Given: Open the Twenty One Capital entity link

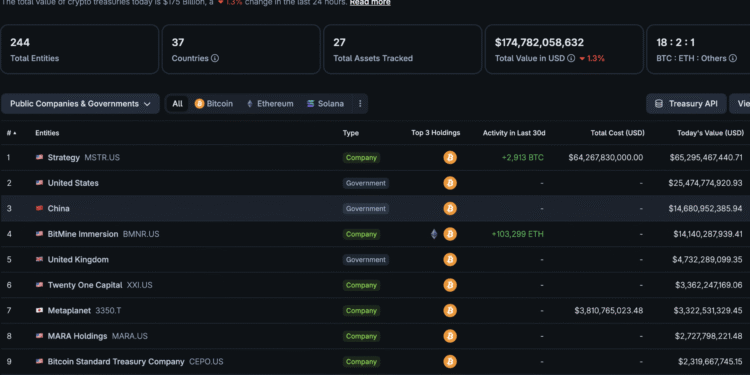Looking at the screenshot, I should tap(85, 285).
